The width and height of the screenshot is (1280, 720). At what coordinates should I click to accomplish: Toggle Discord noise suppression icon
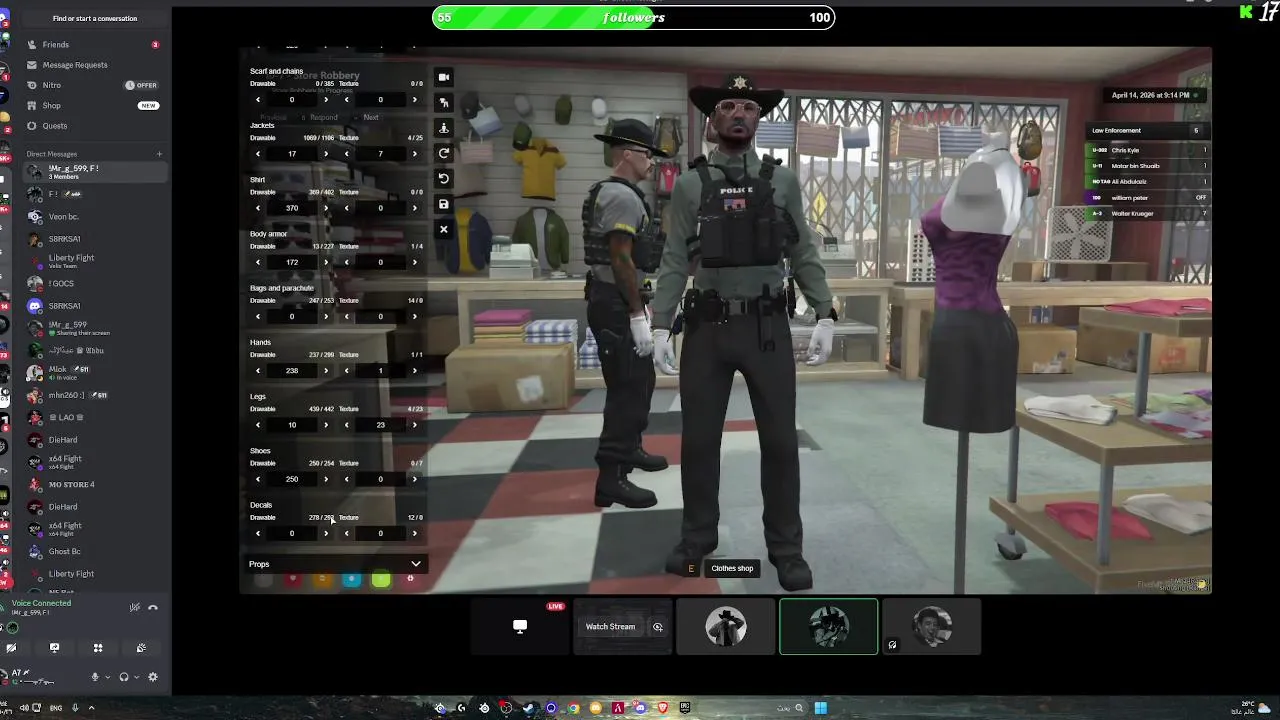[x=134, y=607]
